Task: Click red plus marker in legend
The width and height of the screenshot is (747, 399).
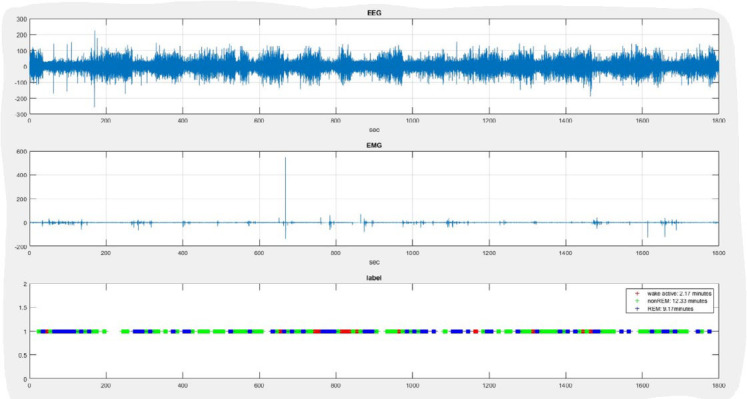Action: [637, 293]
